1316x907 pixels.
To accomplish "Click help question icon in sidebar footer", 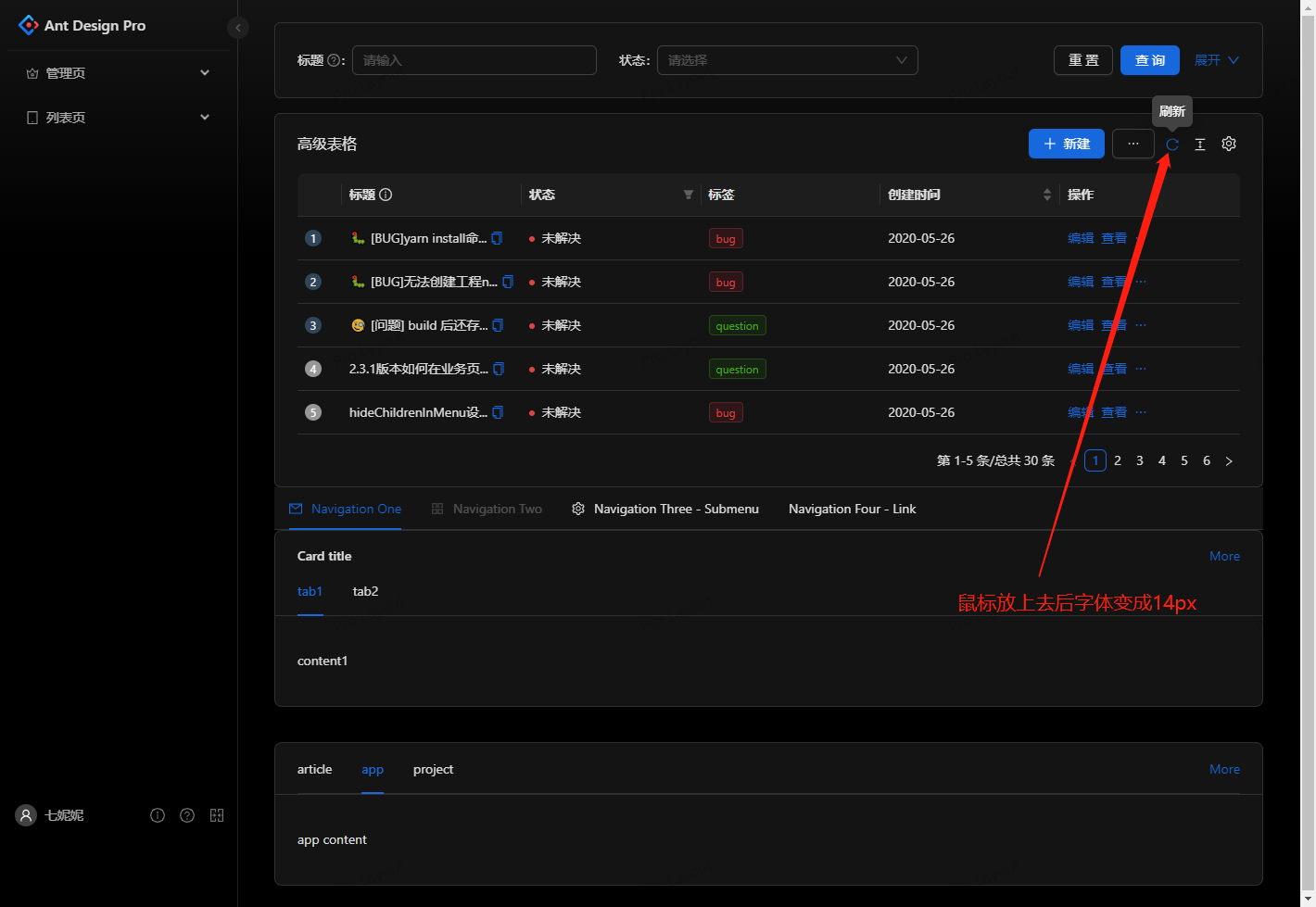I will point(187,815).
